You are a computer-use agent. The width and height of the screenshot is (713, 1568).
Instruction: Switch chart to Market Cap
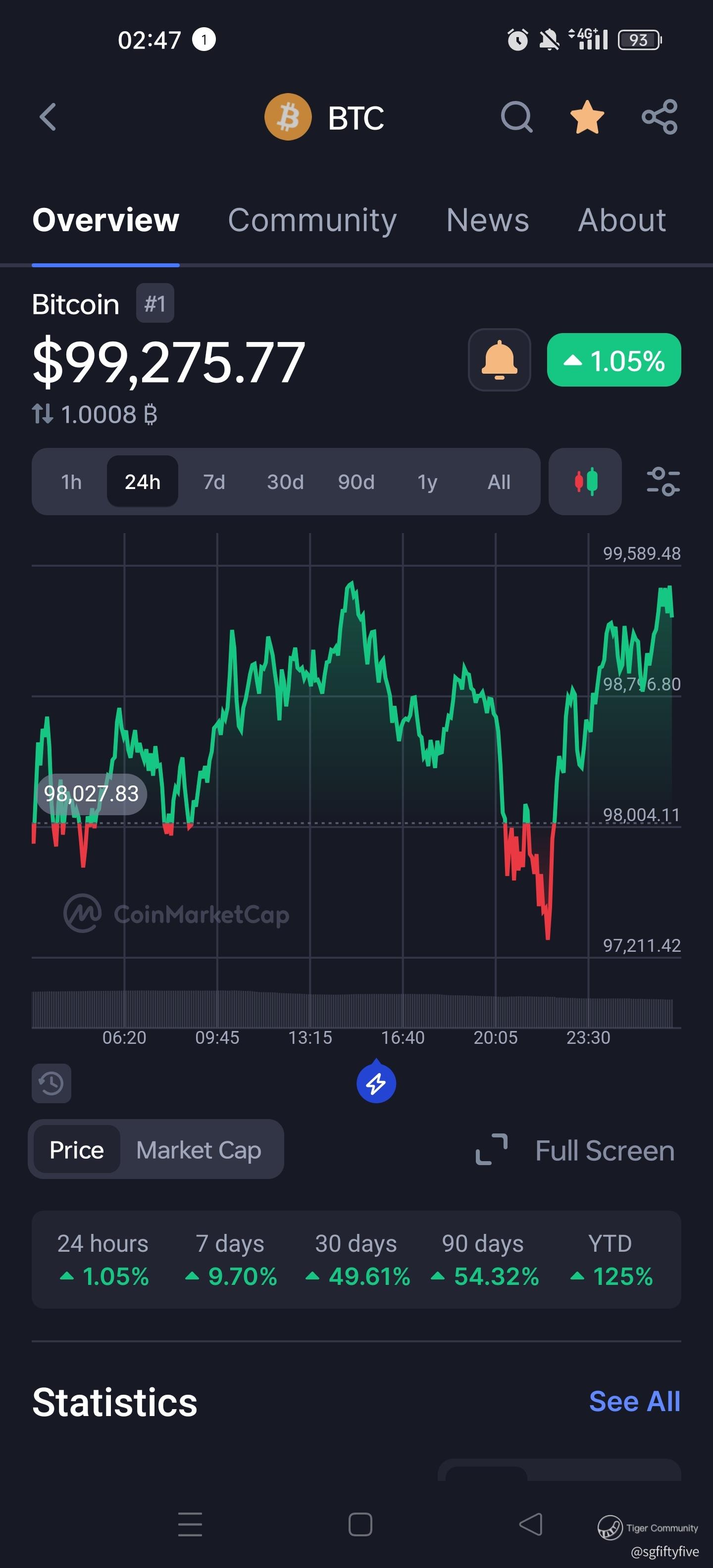(199, 1150)
